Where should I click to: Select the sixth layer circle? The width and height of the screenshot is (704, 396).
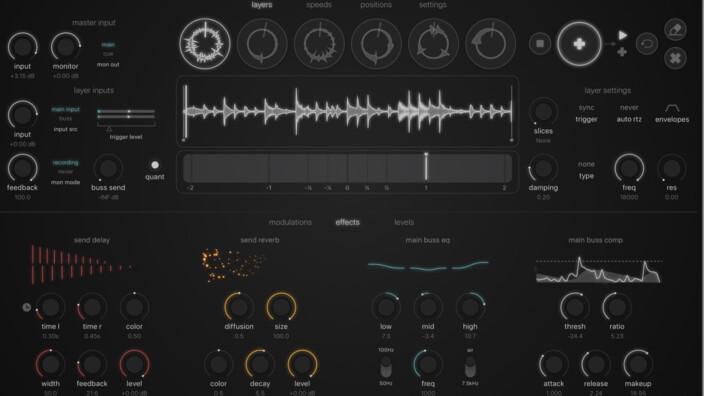490,44
